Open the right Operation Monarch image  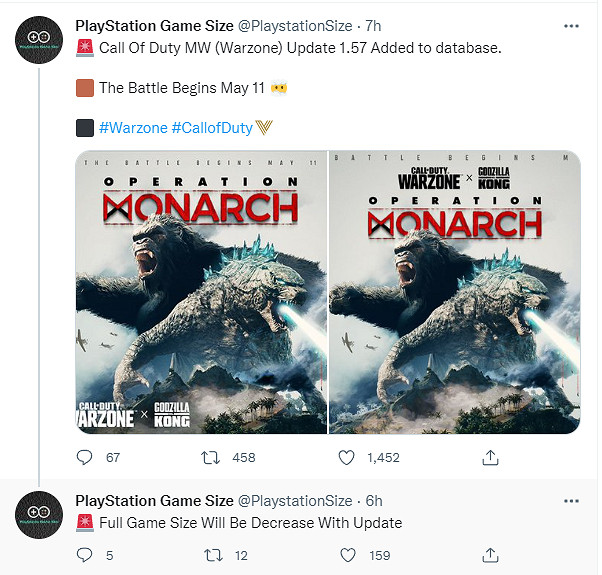point(455,293)
